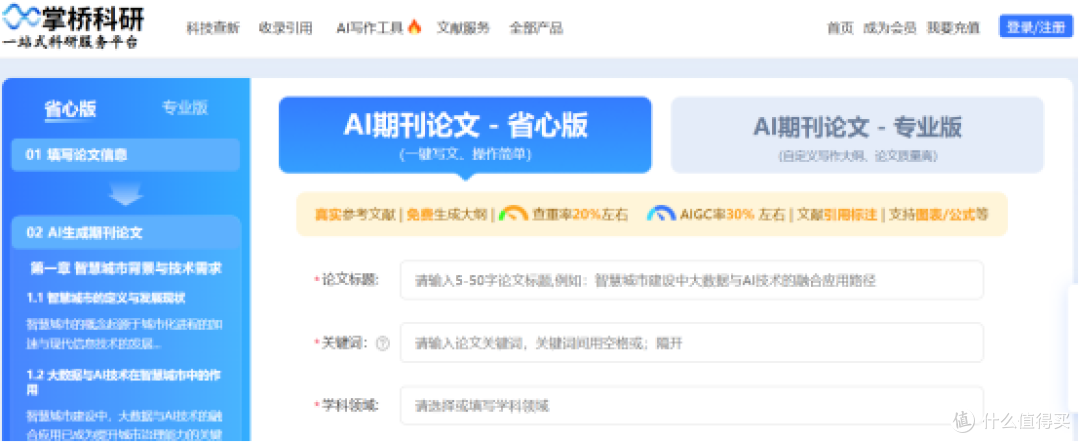The image size is (1080, 443).
Task: Click the 真实参考文献 text in banner
Action: pyautogui.click(x=355, y=214)
